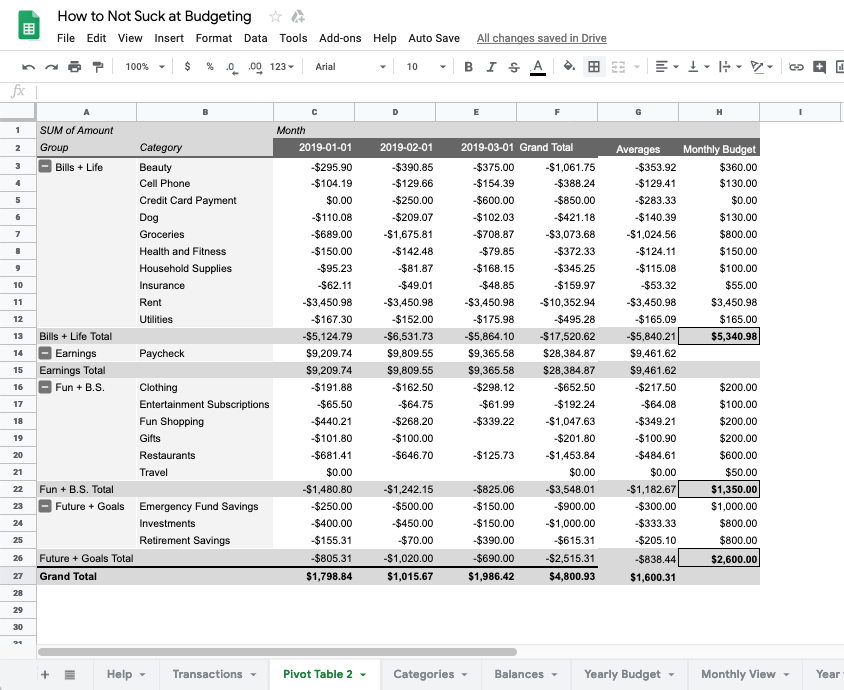Open text rotation options
The height and width of the screenshot is (690, 844).
click(761, 67)
